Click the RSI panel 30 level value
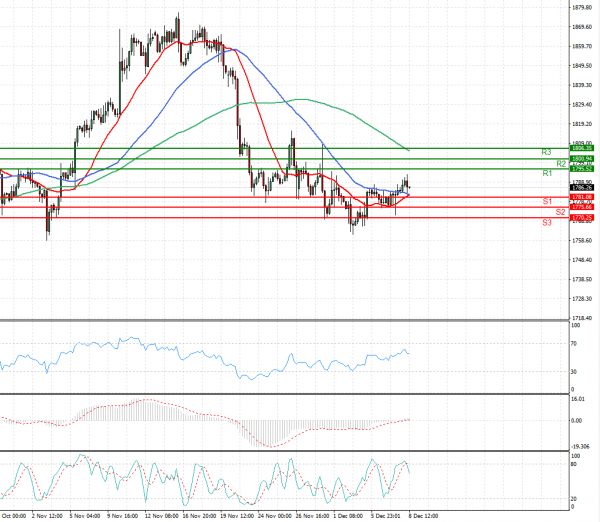The width and height of the screenshot is (600, 522). click(574, 372)
